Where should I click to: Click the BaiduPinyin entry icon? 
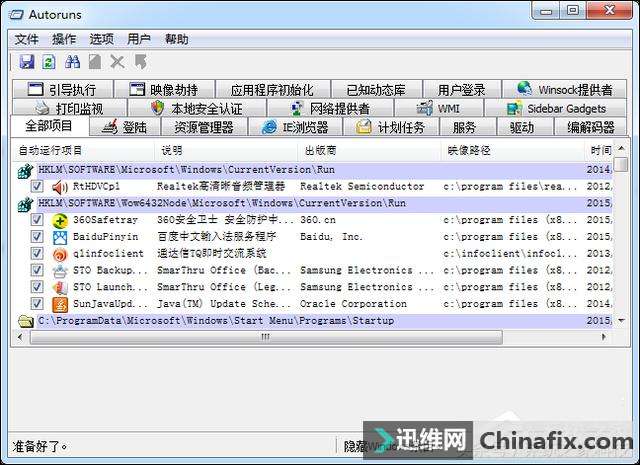60,237
